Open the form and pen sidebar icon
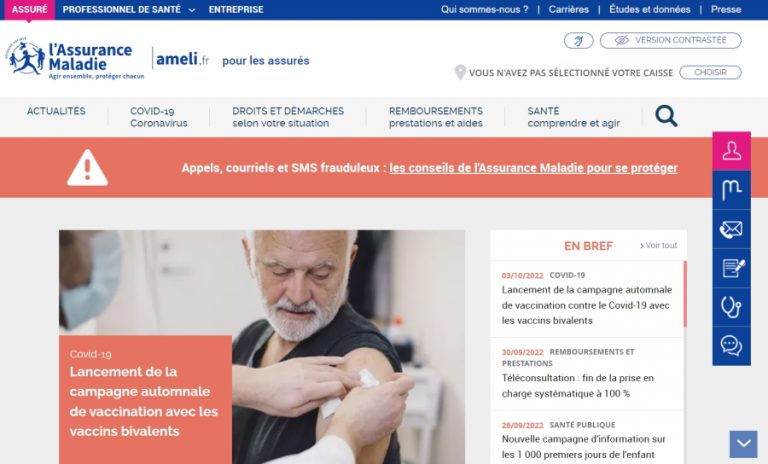Viewport: 768px width, 464px height. (x=731, y=268)
